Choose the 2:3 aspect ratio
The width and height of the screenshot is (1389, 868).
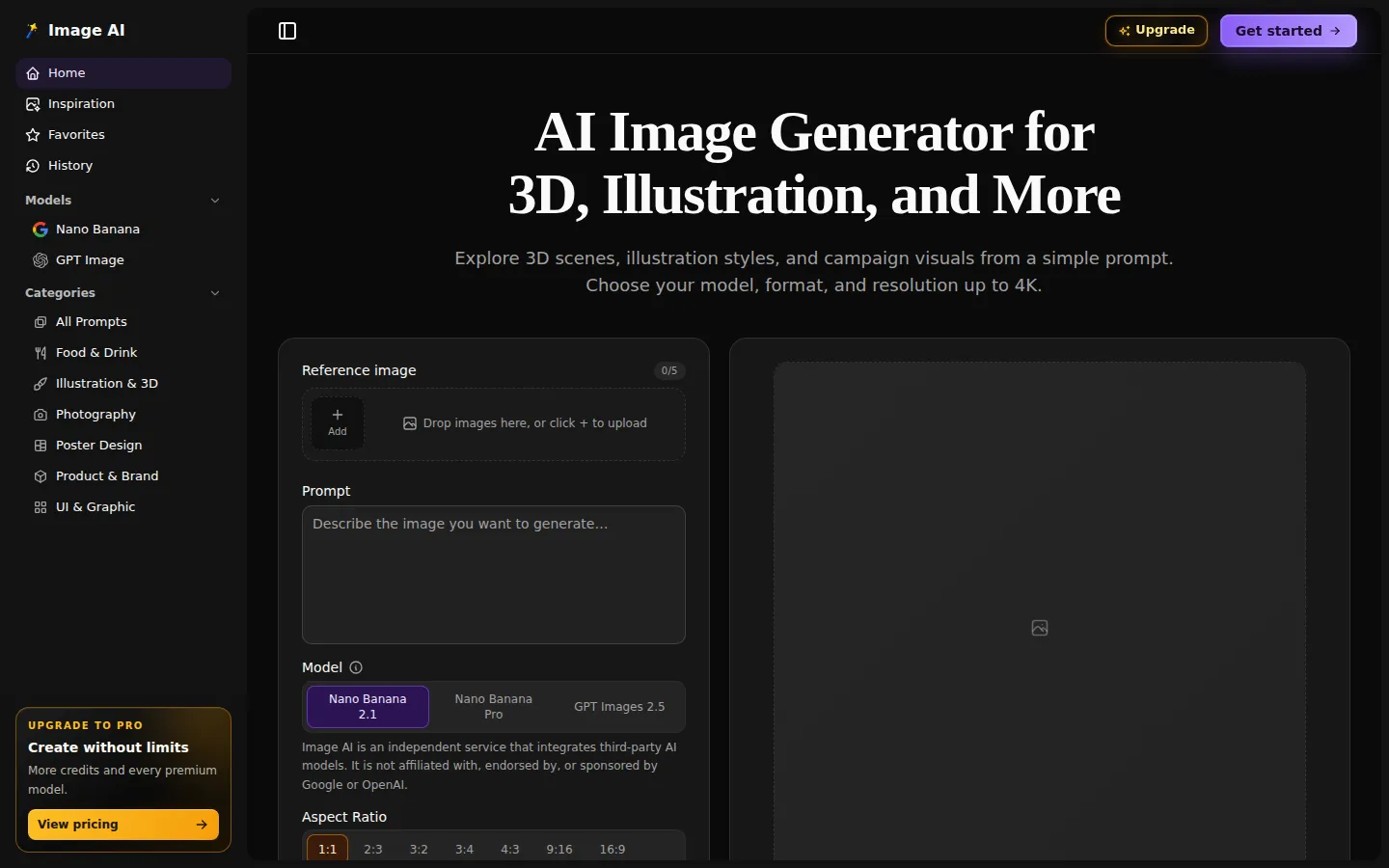point(373,850)
